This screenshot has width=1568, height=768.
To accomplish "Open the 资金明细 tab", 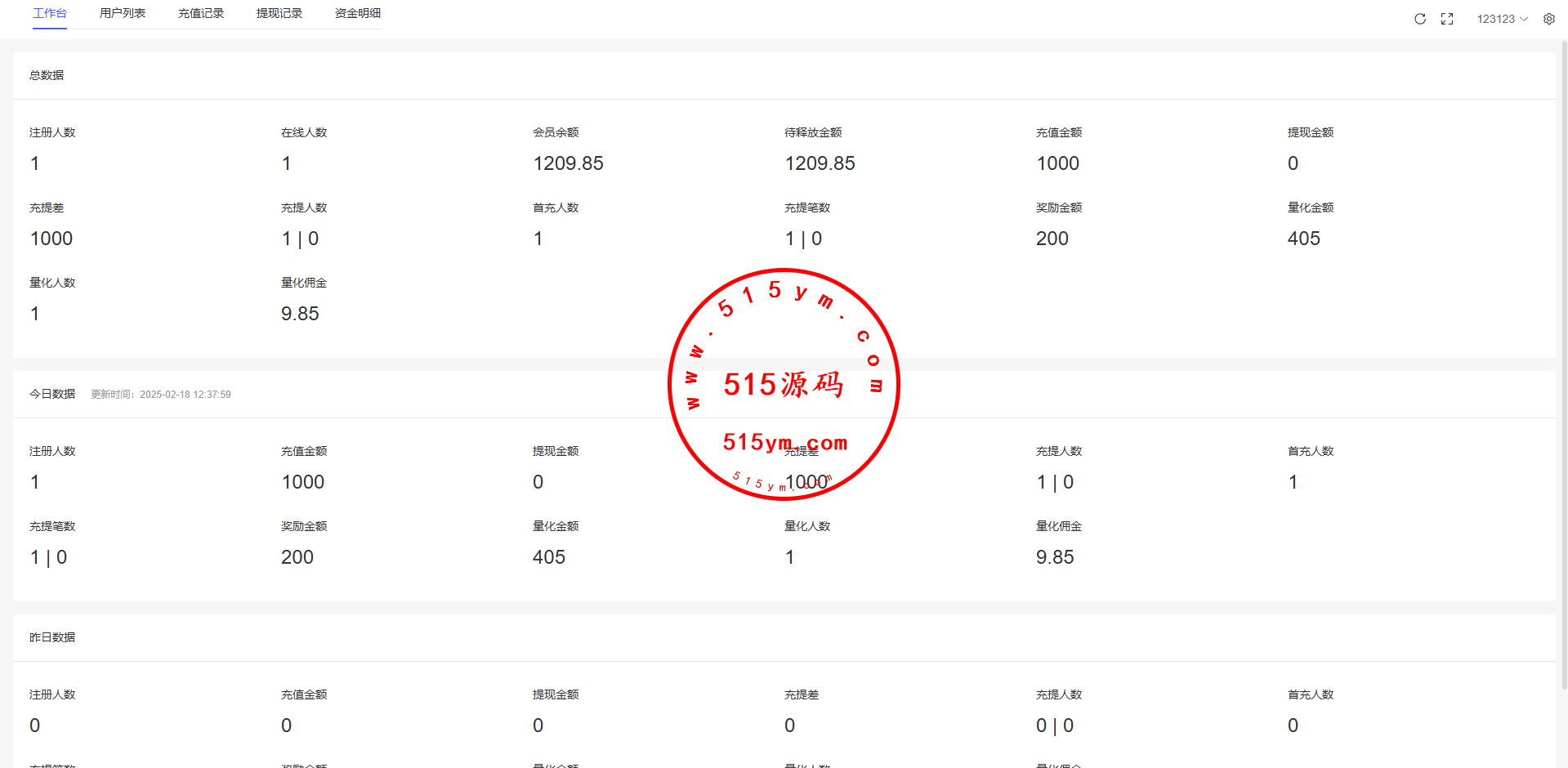I will [358, 13].
